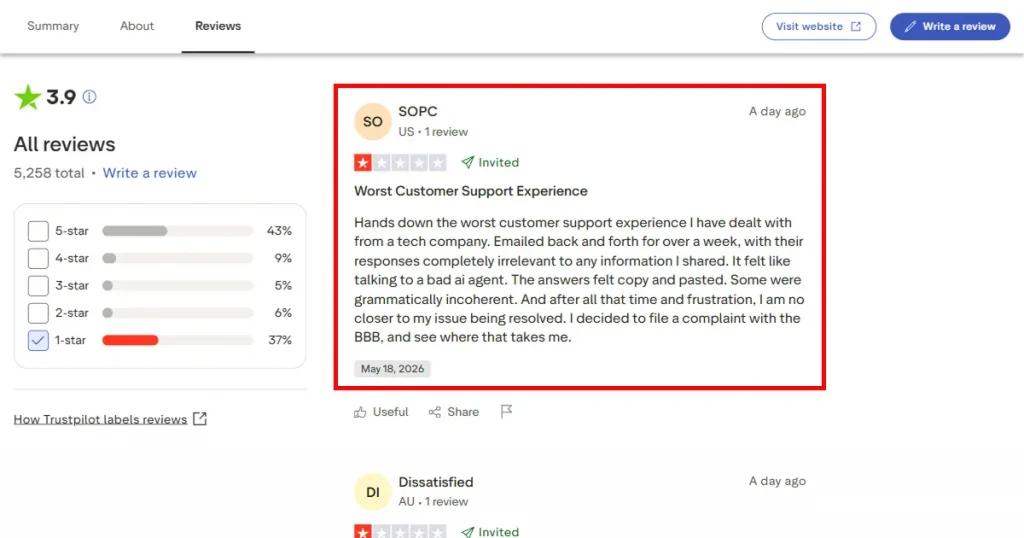Viewport: 1024px width, 538px height.
Task: Click the Visit website button
Action: [818, 27]
